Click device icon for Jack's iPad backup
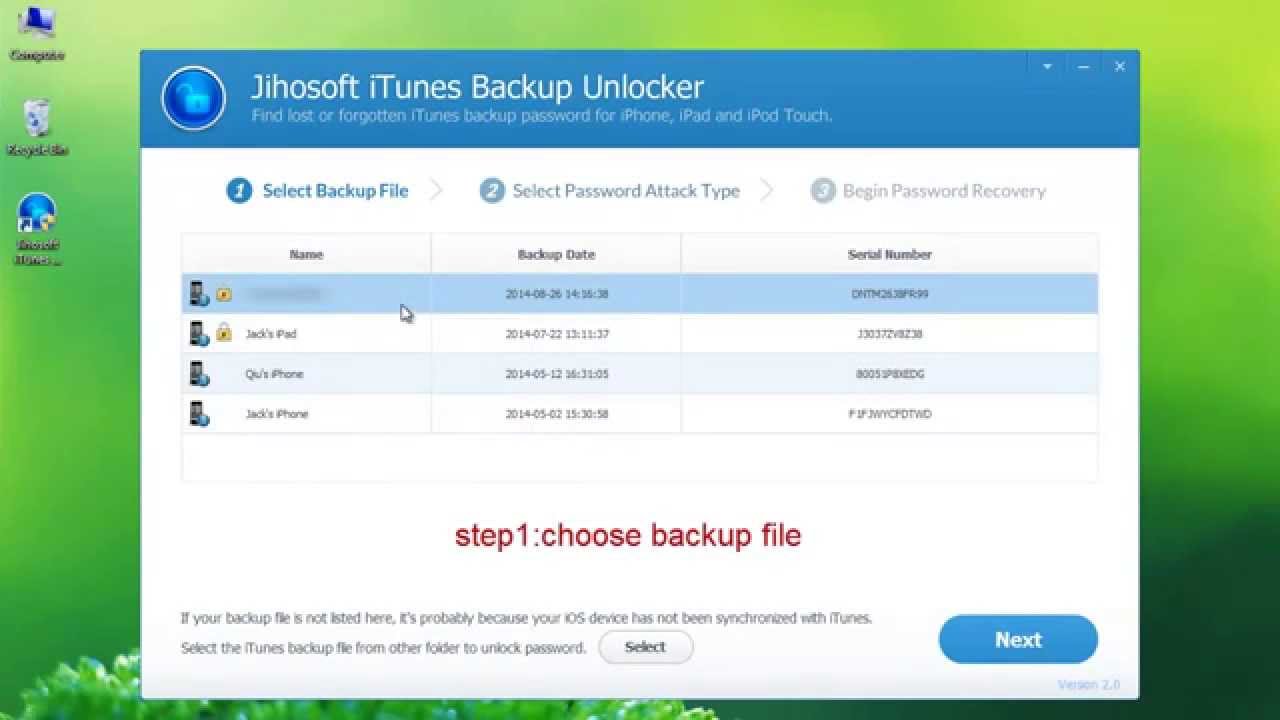 198,334
